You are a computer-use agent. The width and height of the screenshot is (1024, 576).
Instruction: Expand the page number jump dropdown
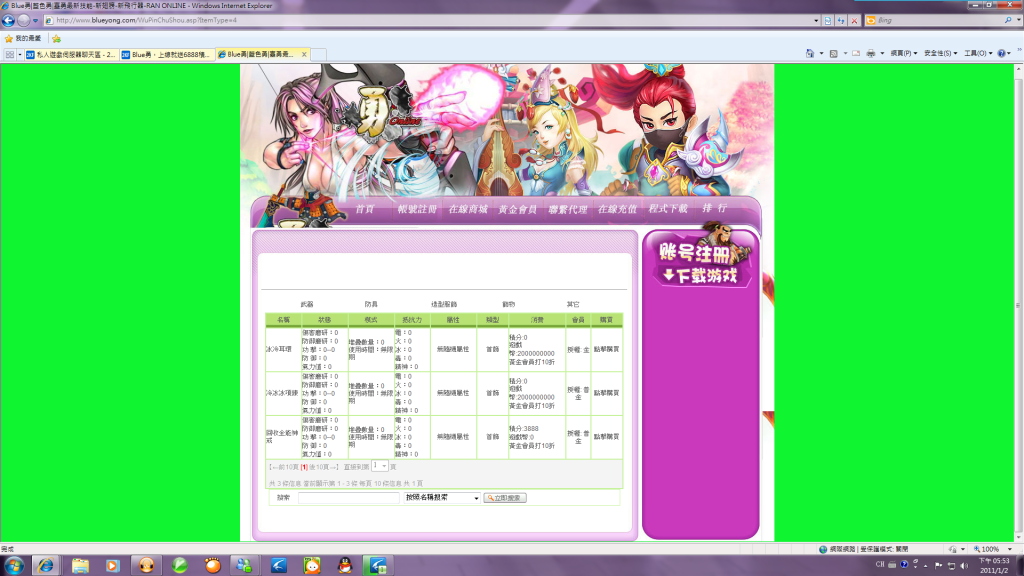[384, 466]
